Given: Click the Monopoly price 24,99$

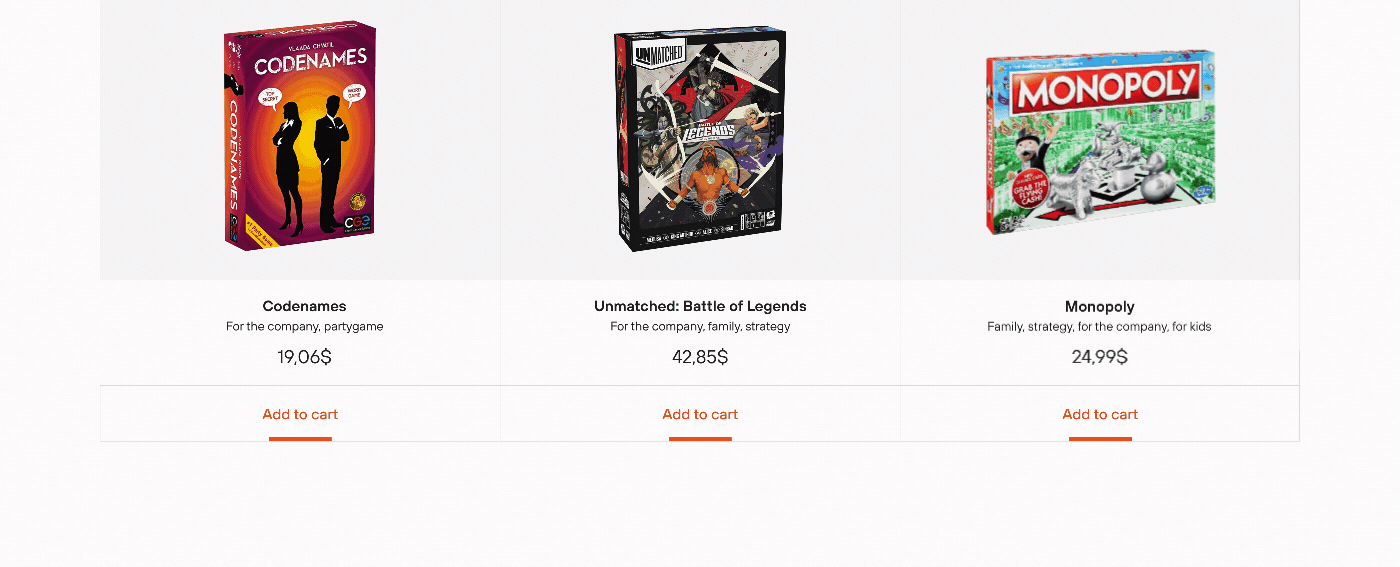Looking at the screenshot, I should click(x=1099, y=357).
